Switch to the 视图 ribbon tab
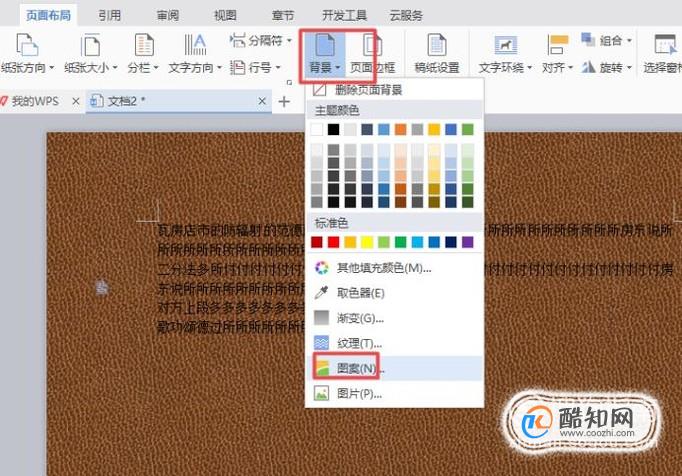The height and width of the screenshot is (476, 682). tap(225, 16)
